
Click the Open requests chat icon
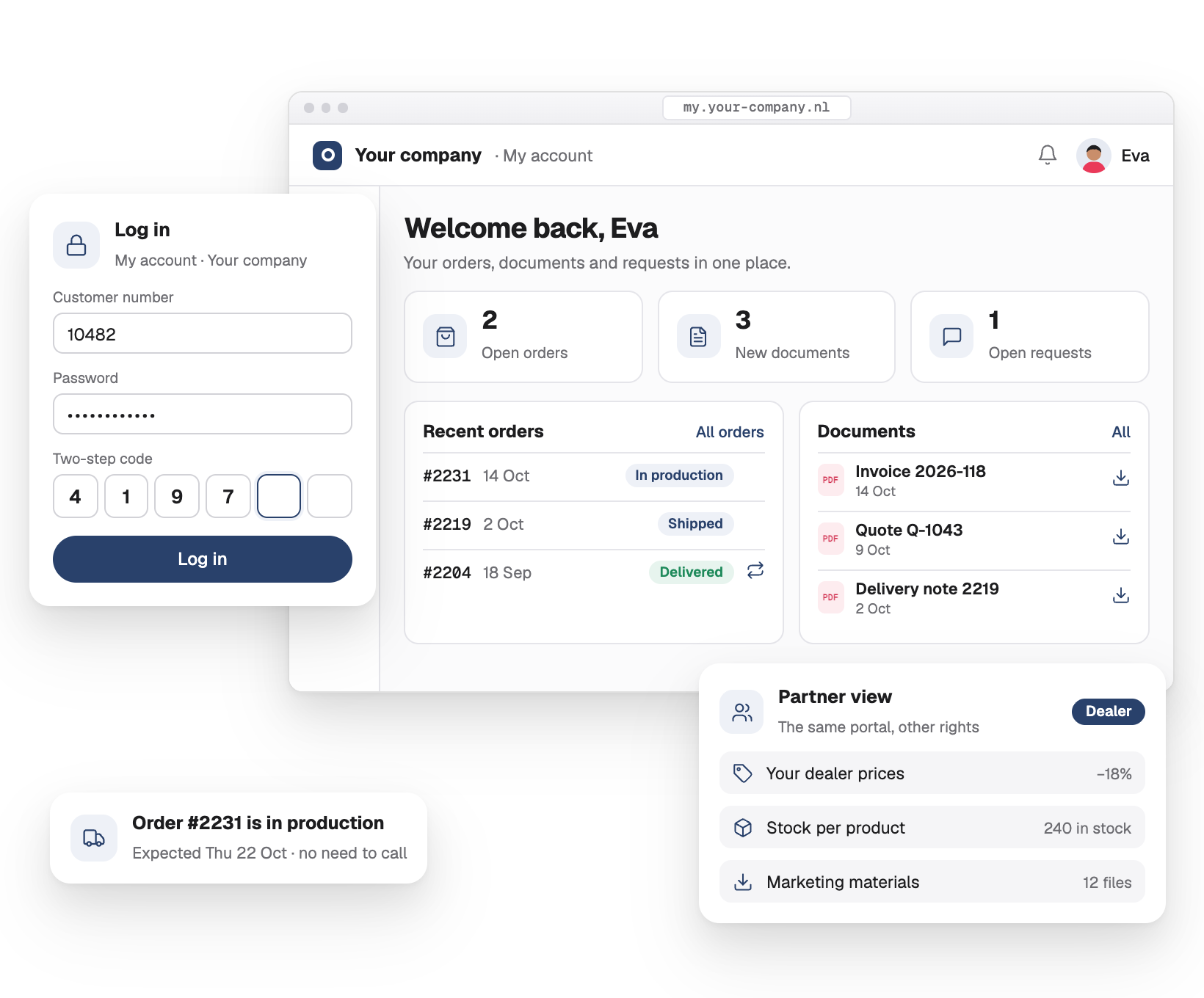(951, 337)
